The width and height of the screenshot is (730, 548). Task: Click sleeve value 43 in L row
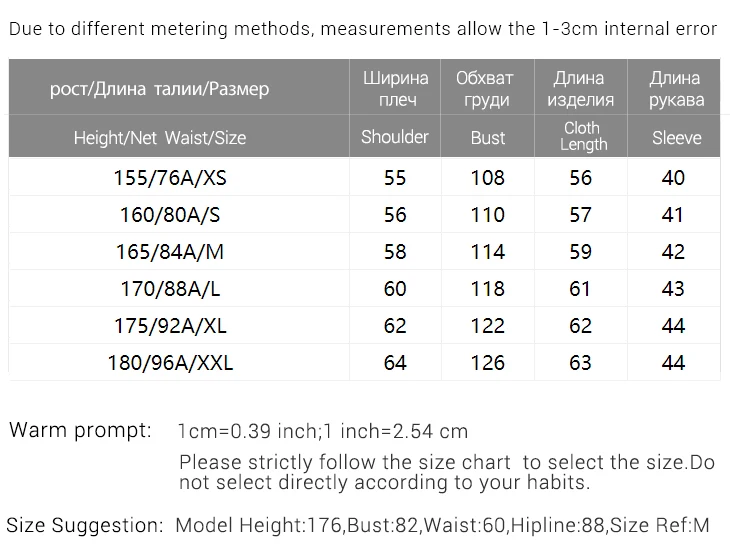[673, 289]
